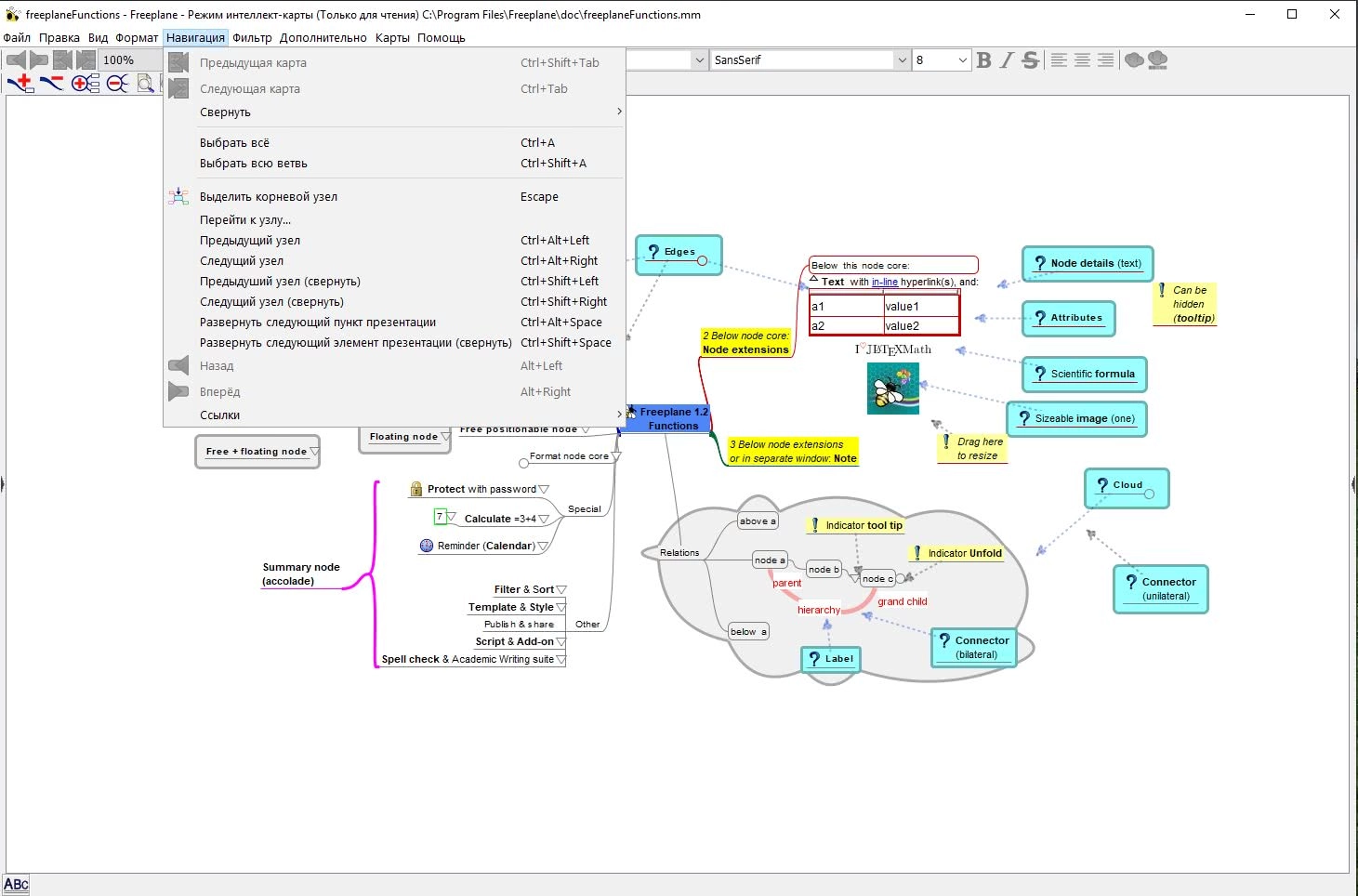Click the add child node icon
The width and height of the screenshot is (1358, 896).
20,84
